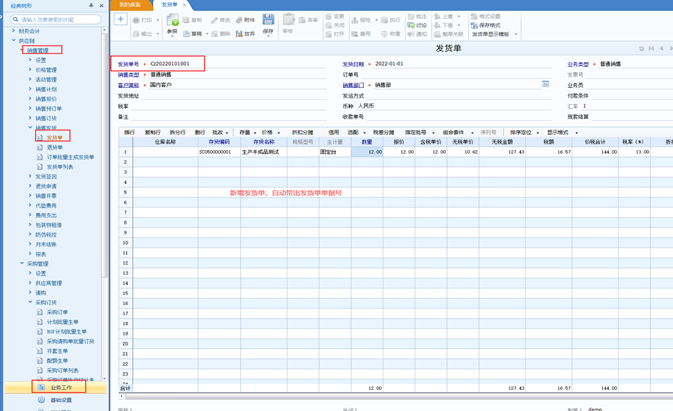Viewport: 673px width, 411px height.
Task: Open the dropdown arrow next to 打印
Action: coord(158,20)
